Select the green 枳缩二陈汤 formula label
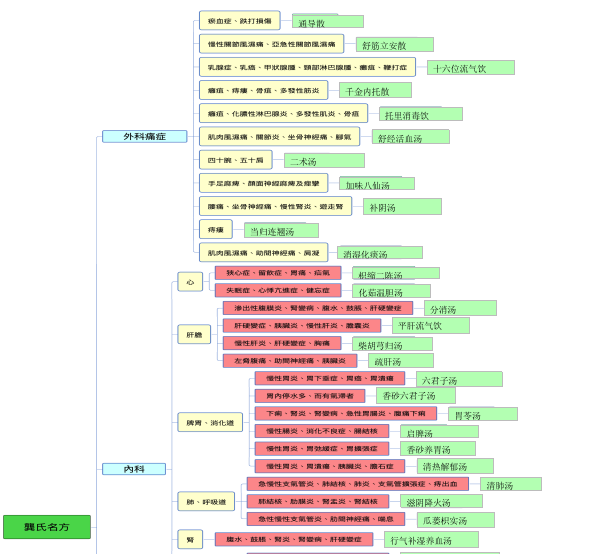The height and width of the screenshot is (554, 612). pos(396,273)
